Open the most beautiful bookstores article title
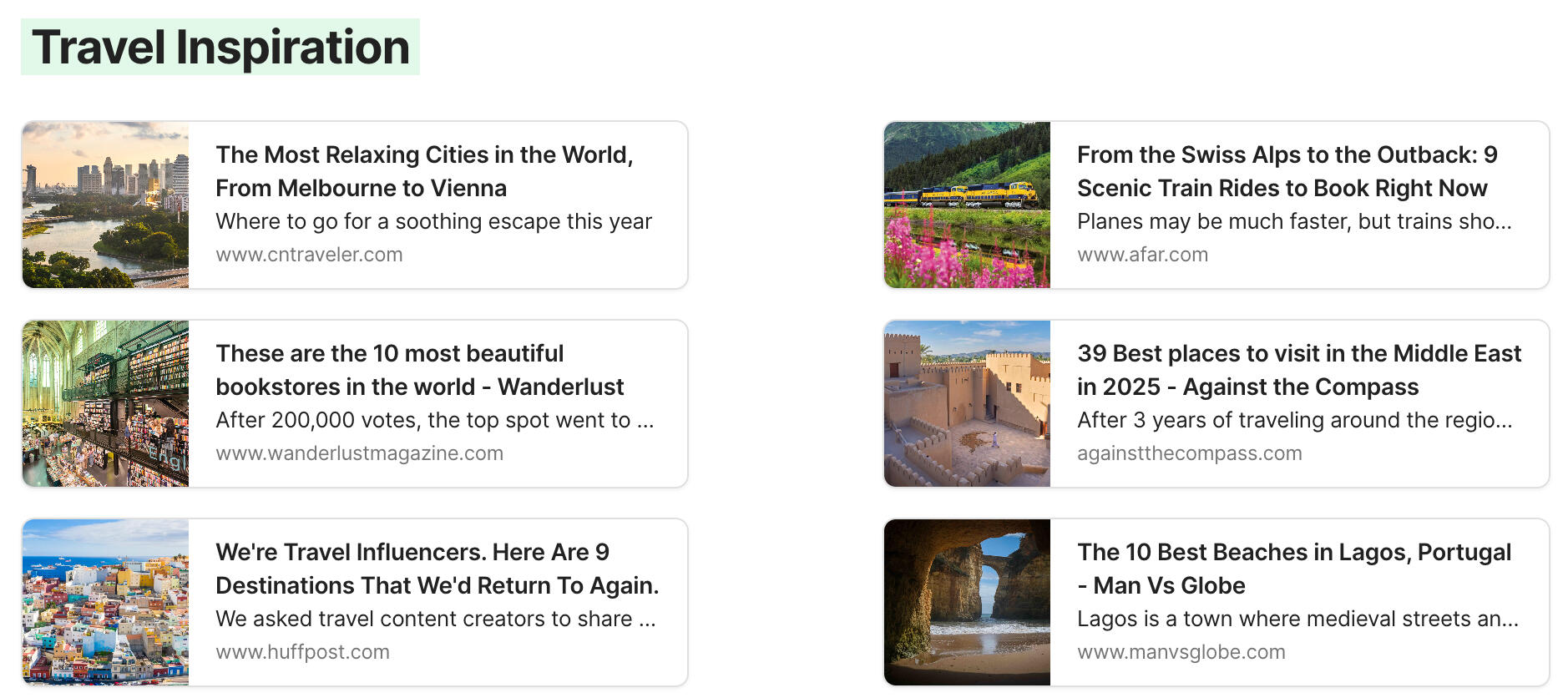Screen dimensions: 1568x698 point(419,370)
